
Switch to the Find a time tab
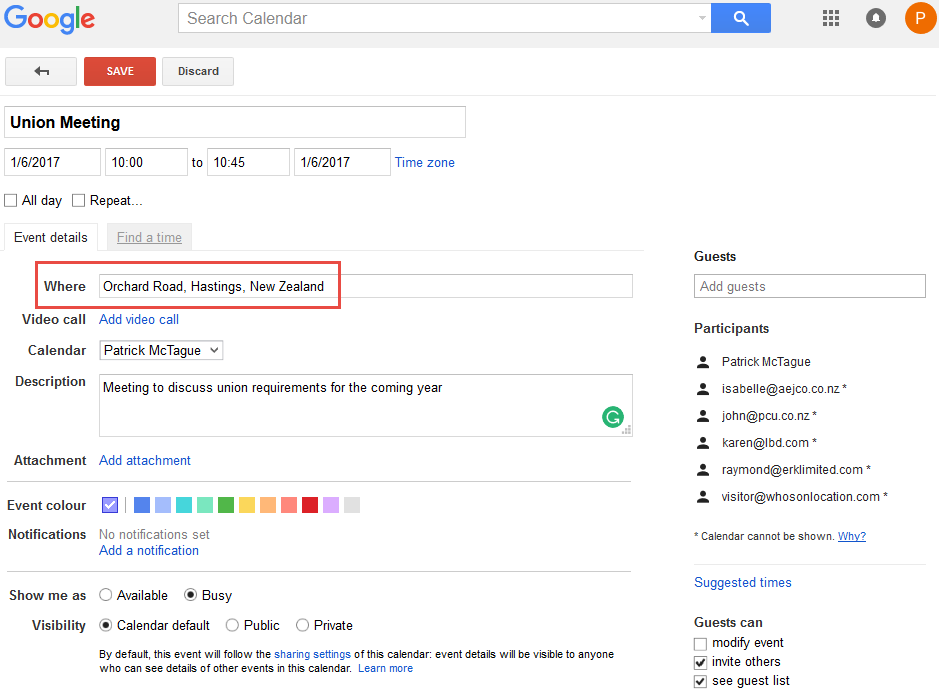[149, 237]
